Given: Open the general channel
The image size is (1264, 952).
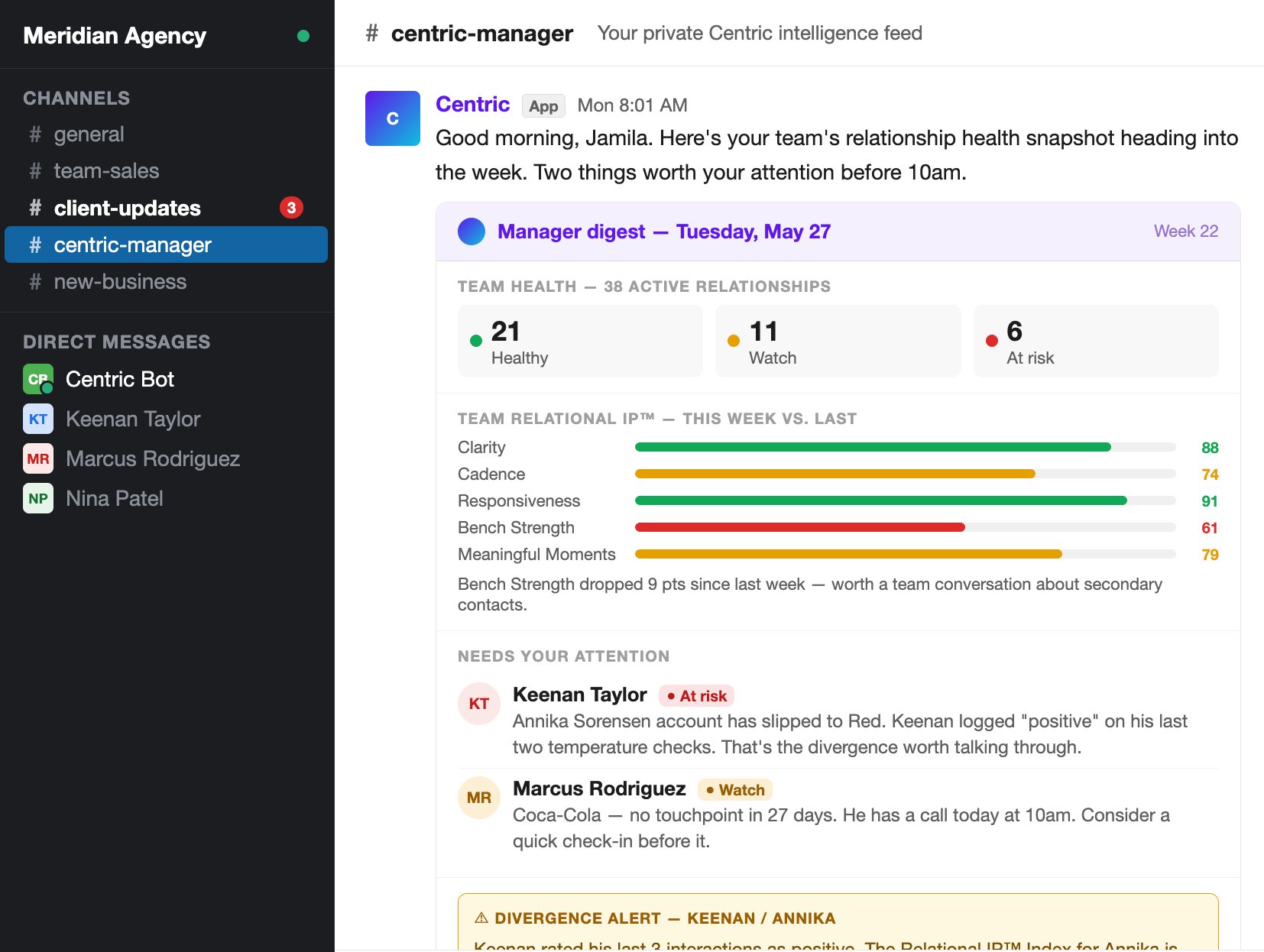Looking at the screenshot, I should [x=166, y=134].
